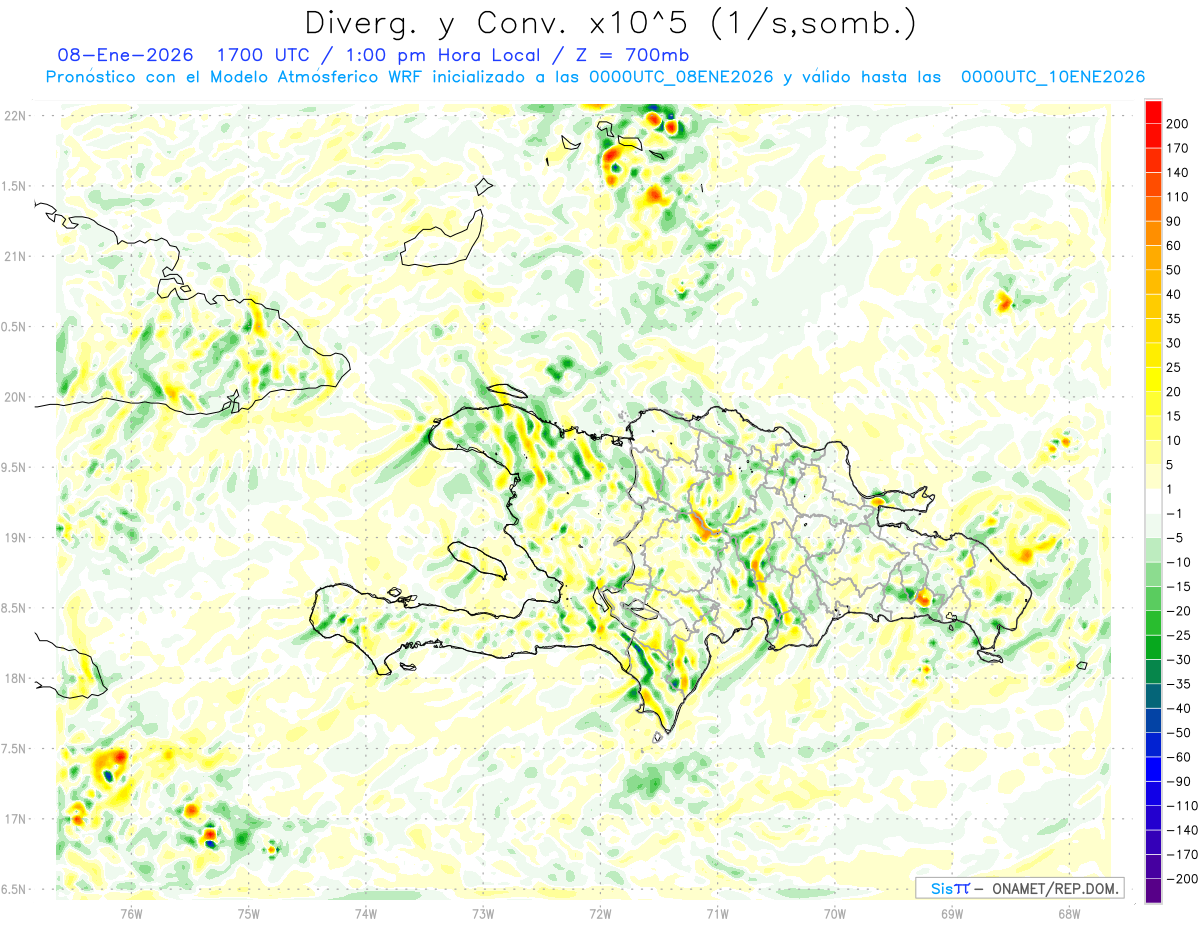This screenshot has height=927, width=1200.
Task: Click the positive '90' color scale value
Action: (1174, 221)
